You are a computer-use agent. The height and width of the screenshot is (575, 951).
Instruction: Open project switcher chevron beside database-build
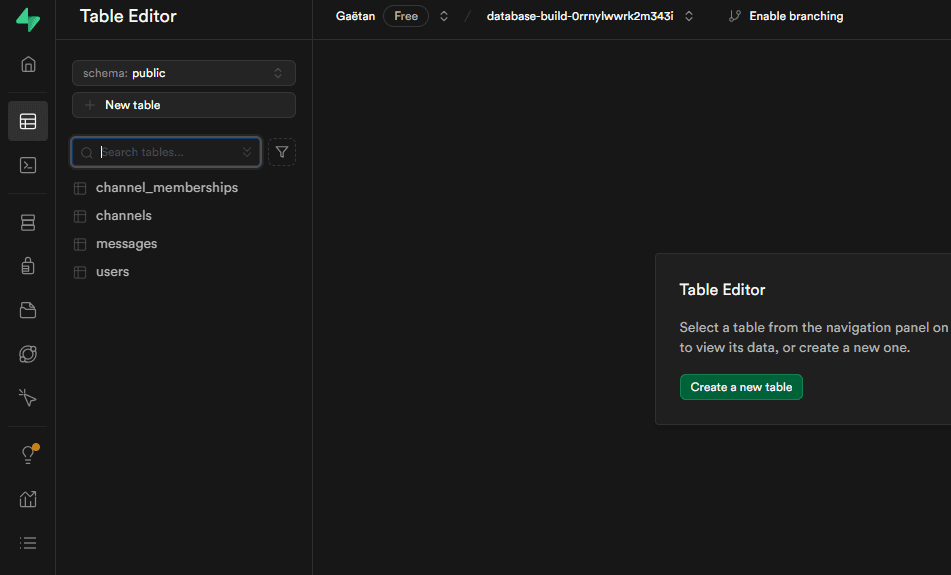tap(689, 16)
